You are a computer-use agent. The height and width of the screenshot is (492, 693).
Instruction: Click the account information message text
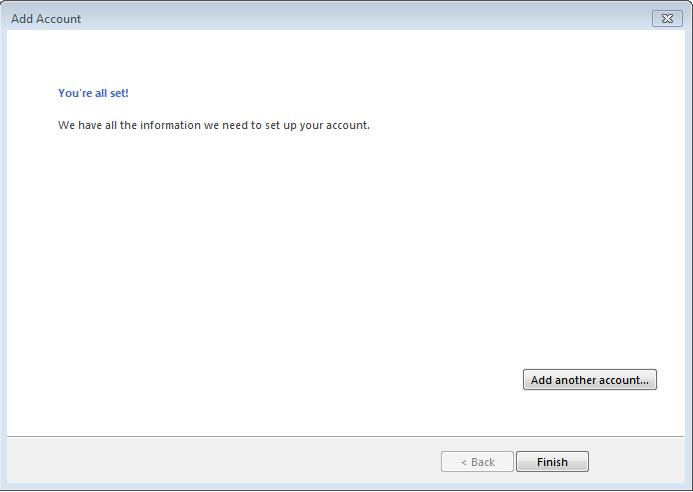pos(214,126)
